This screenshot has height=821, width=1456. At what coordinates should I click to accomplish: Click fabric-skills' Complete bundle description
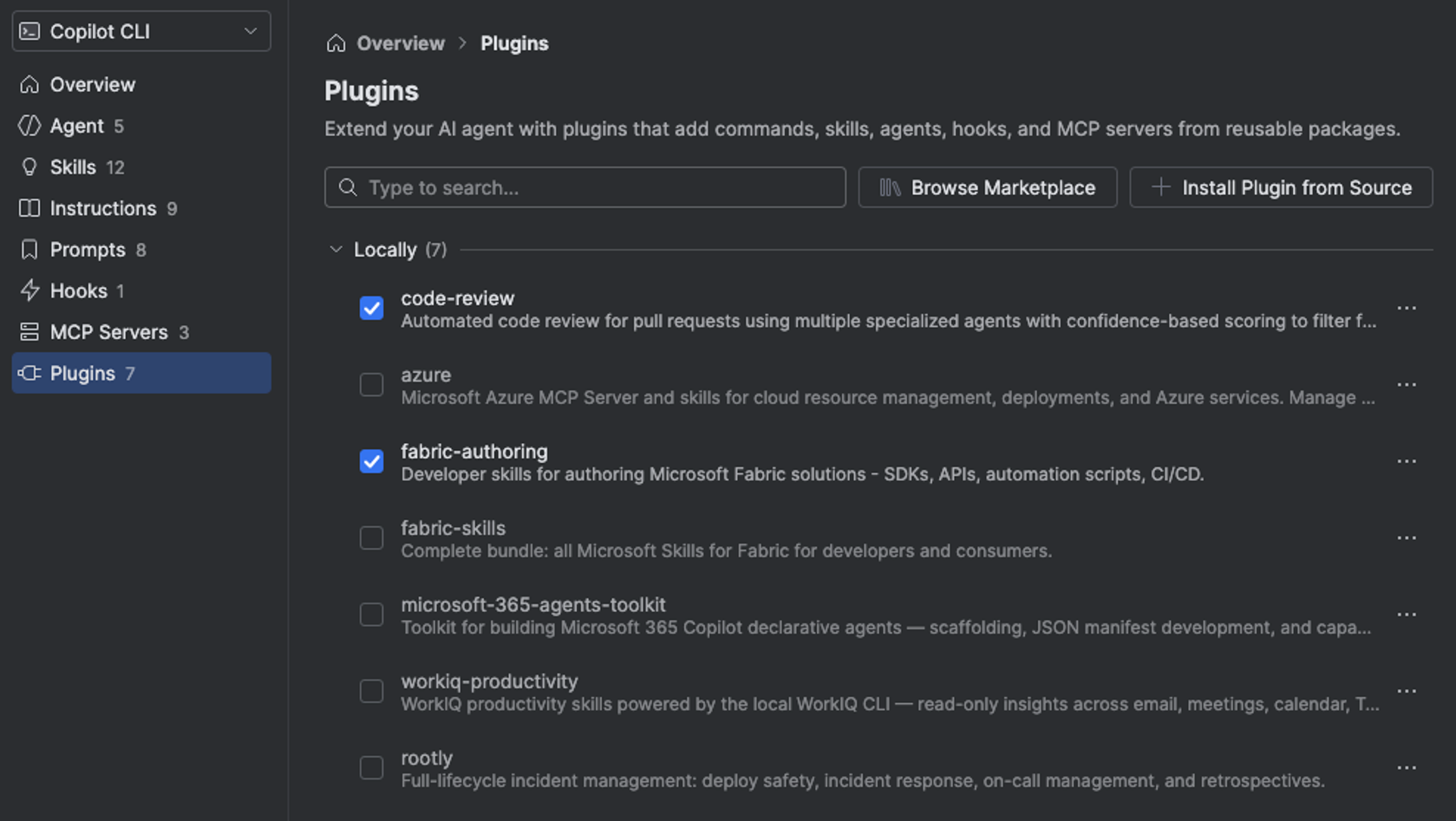coord(726,551)
